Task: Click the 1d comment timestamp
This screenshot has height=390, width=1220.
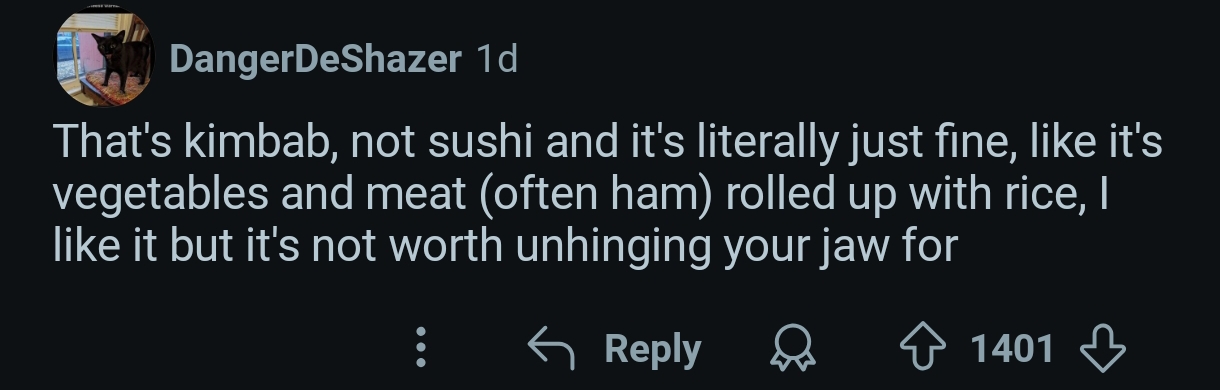Action: 497,59
